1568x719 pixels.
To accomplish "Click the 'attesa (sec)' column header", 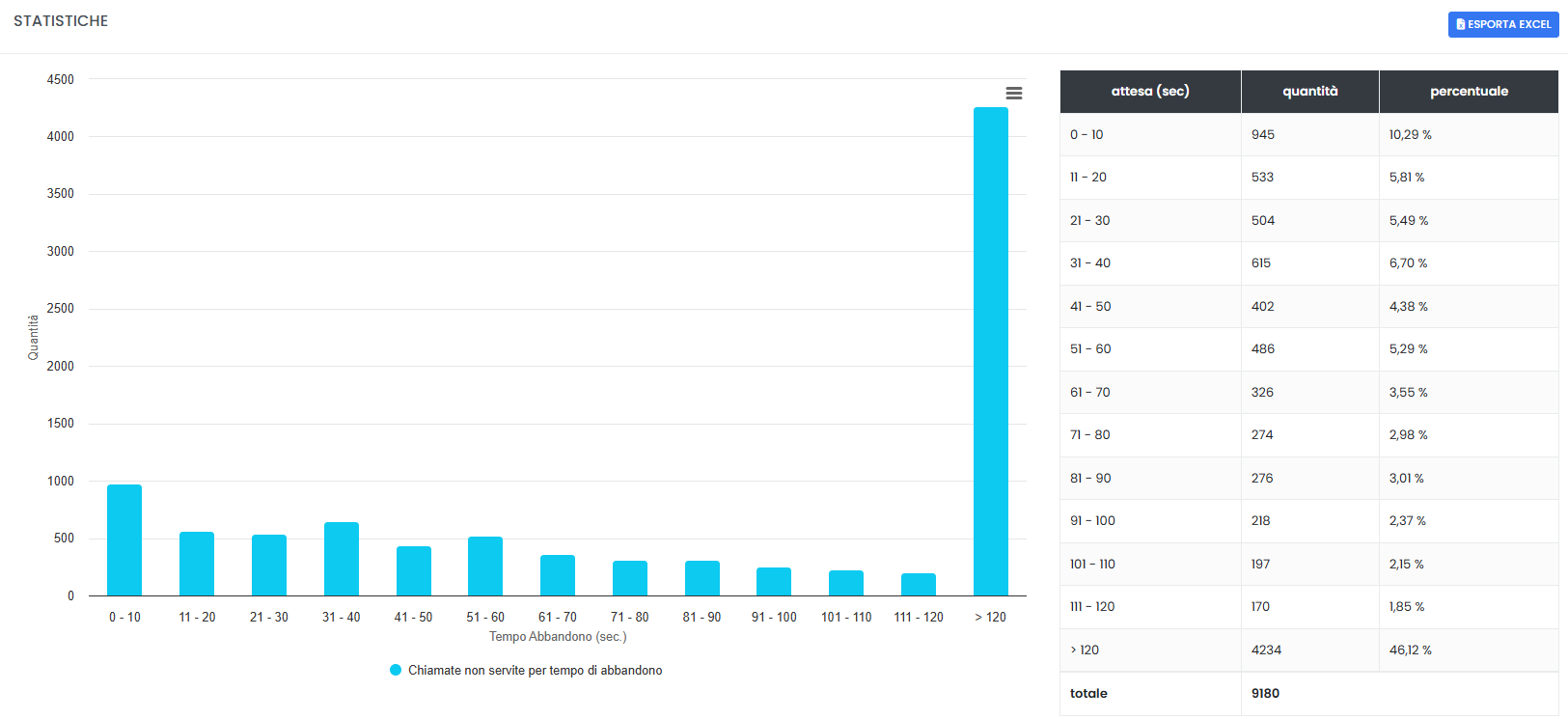I will (x=1149, y=92).
